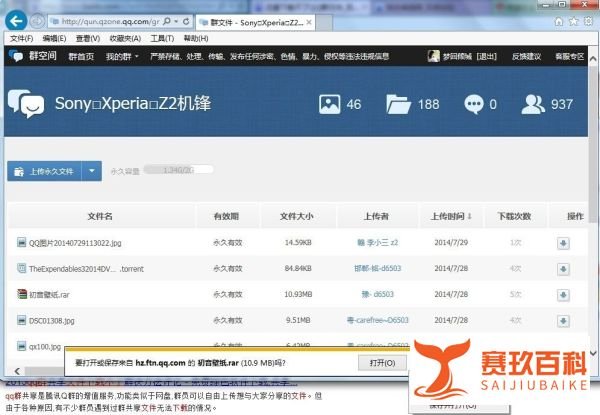Open file 初音壁纸.rar

(49, 295)
